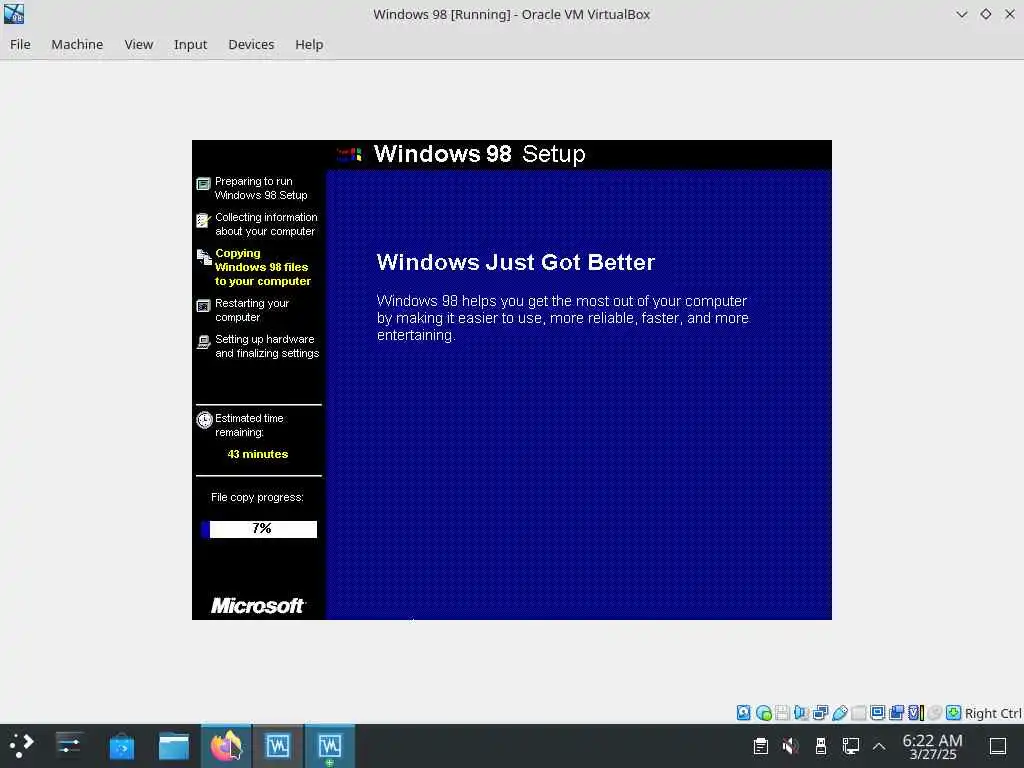This screenshot has width=1024, height=768.
Task: Click the 'Windows Just Got Better' heading
Action: [x=515, y=262]
